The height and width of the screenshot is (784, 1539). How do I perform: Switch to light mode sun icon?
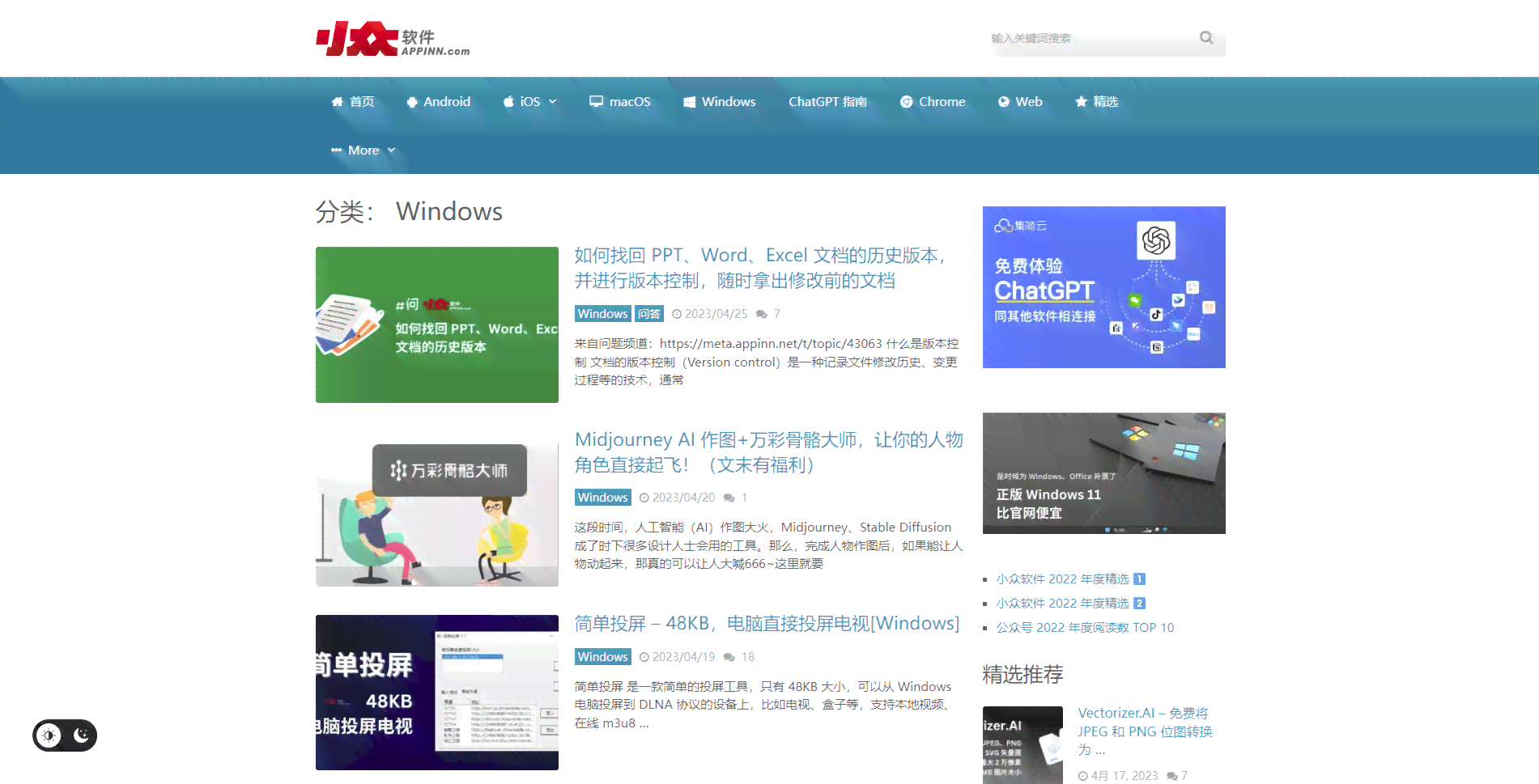click(x=49, y=735)
